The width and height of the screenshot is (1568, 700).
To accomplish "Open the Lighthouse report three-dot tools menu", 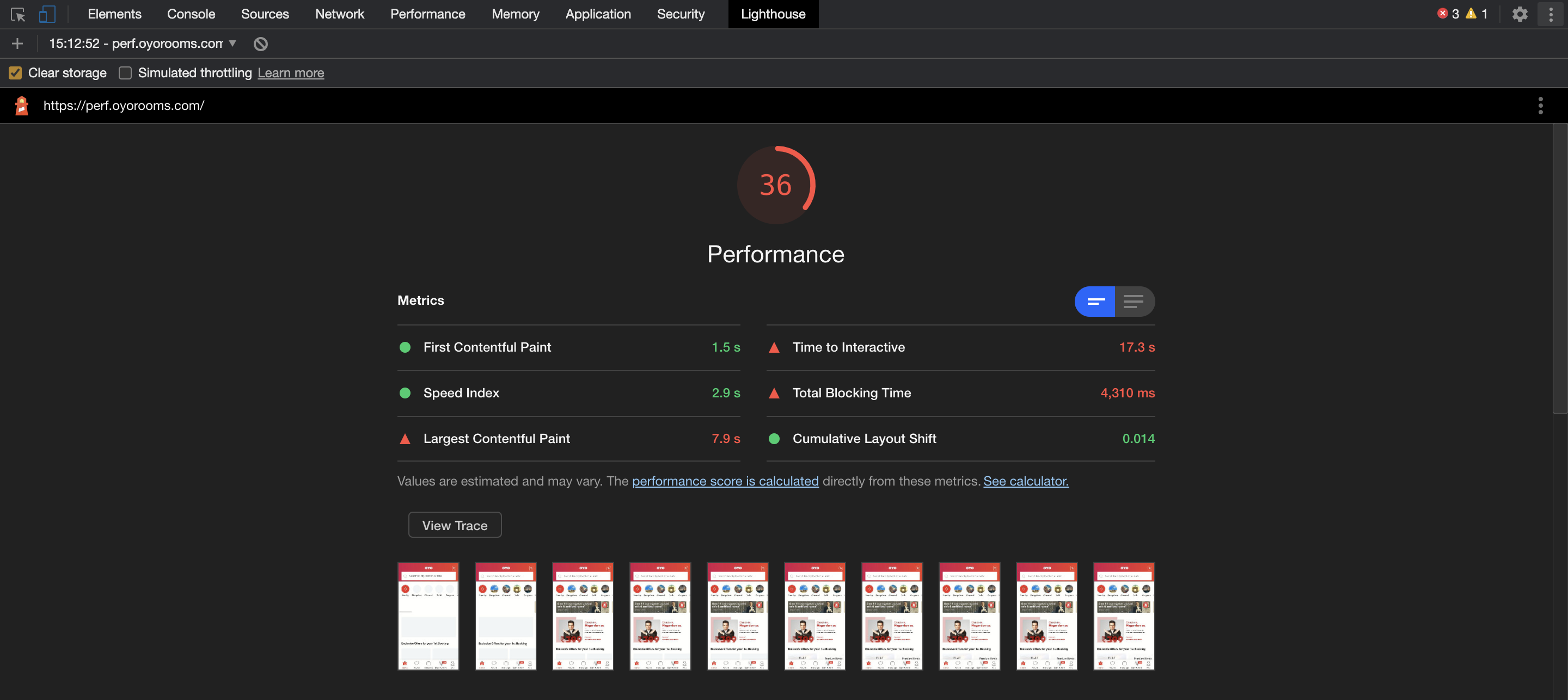I will (x=1540, y=105).
